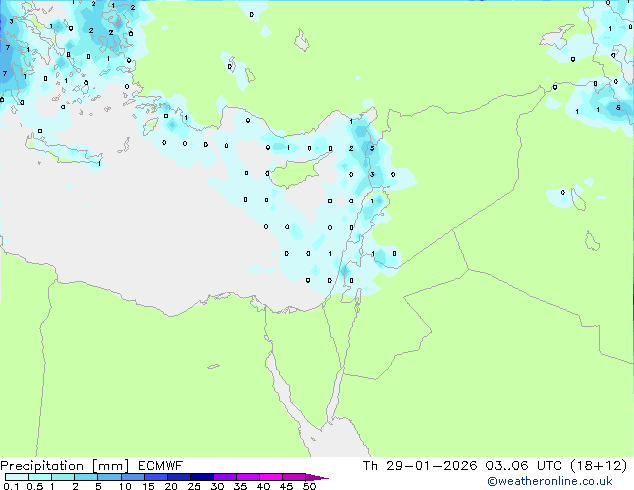Click the 15–20 mm legend swatch
The image size is (634, 490).
[x=156, y=477]
